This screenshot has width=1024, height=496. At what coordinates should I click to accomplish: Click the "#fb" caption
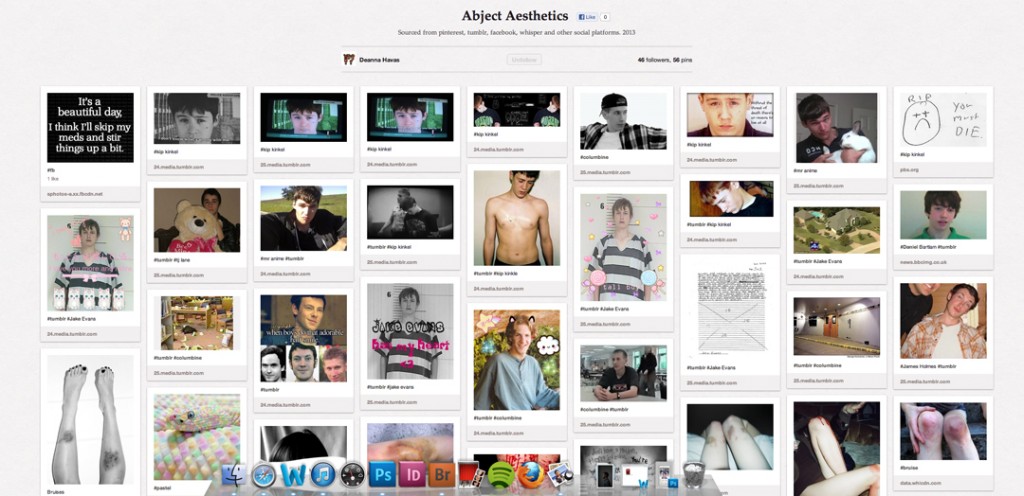[x=50, y=170]
